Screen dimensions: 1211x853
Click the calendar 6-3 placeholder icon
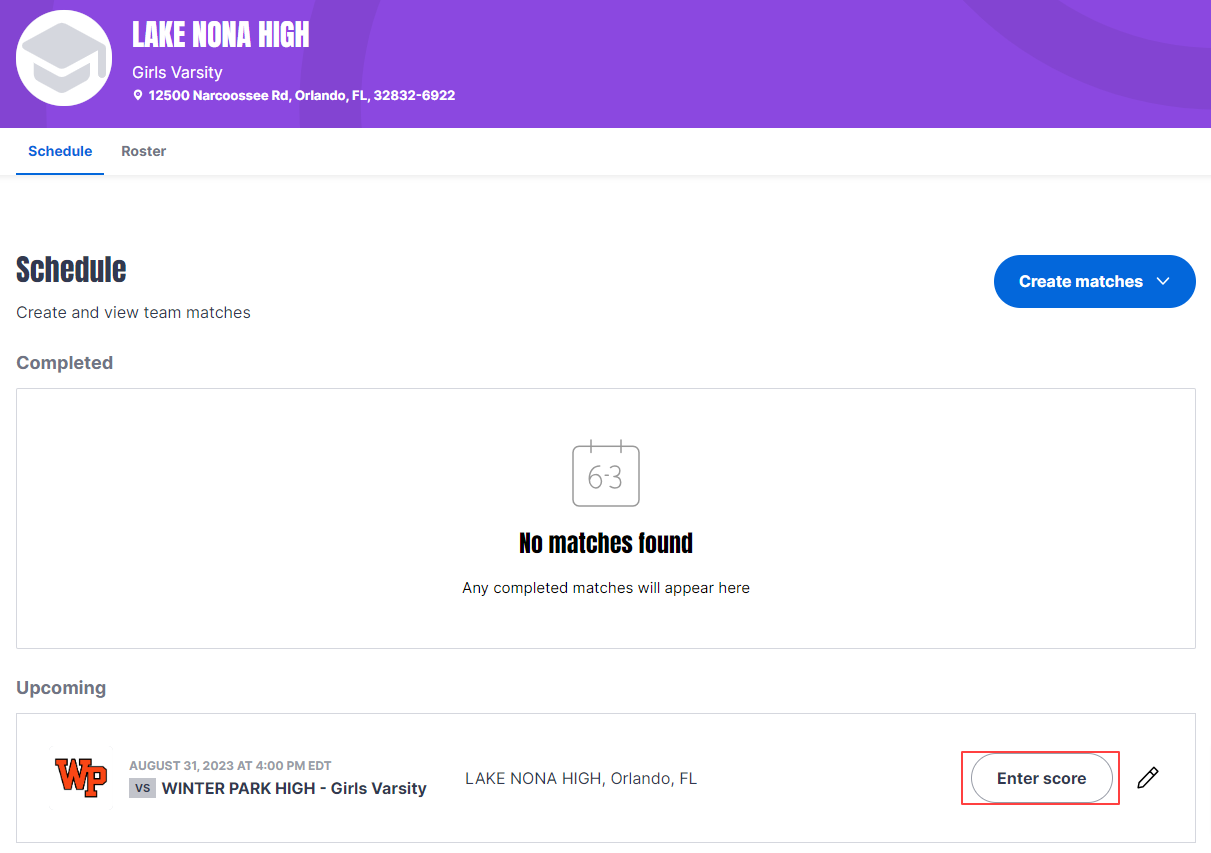(606, 473)
